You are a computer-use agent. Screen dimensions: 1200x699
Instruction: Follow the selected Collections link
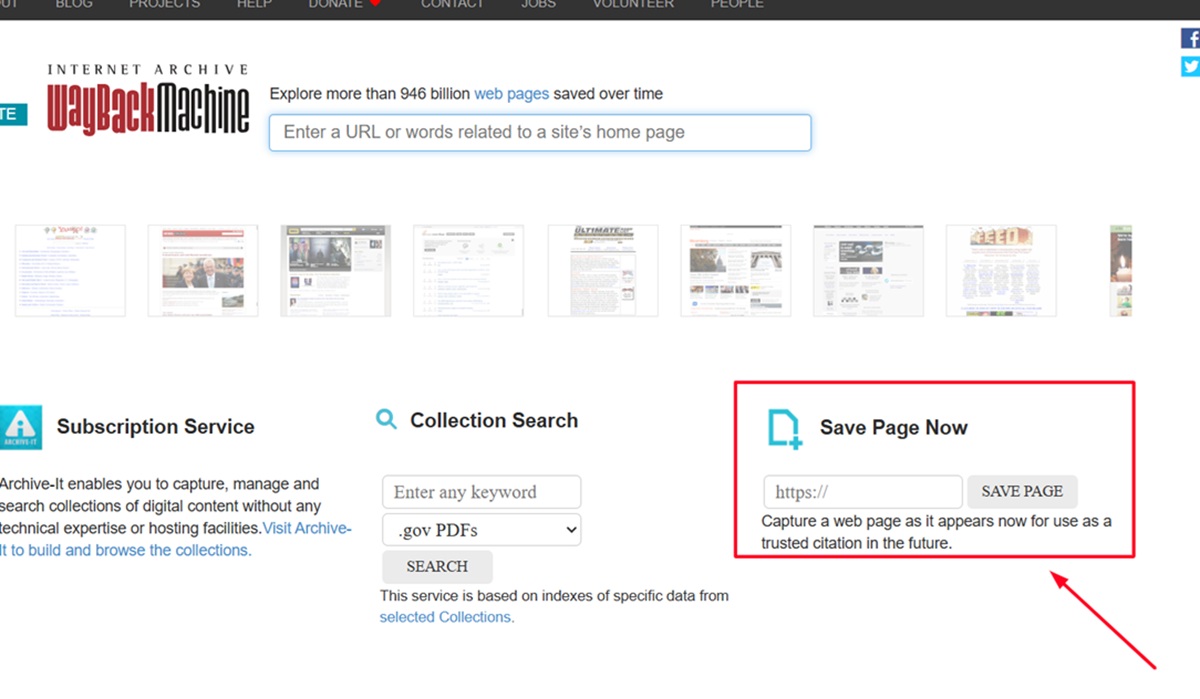coord(445,617)
